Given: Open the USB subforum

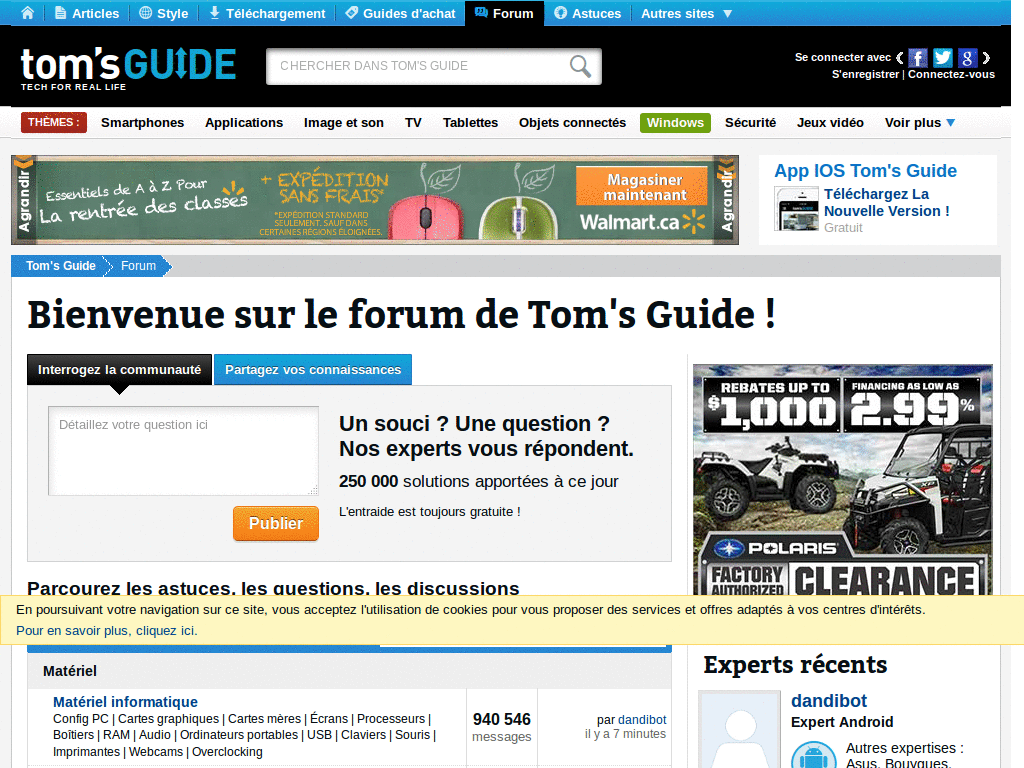Looking at the screenshot, I should pyautogui.click(x=319, y=735).
